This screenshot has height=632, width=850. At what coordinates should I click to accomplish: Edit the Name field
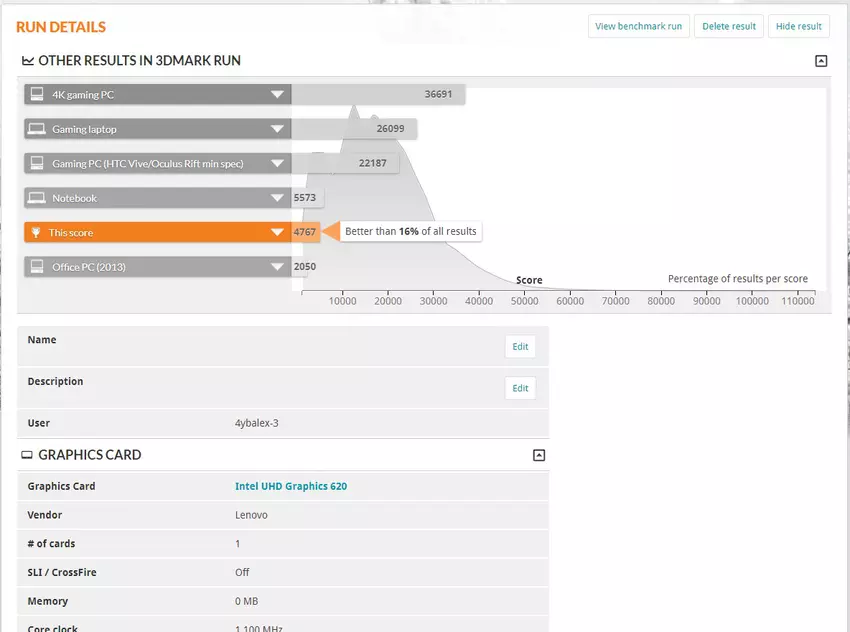(520, 347)
